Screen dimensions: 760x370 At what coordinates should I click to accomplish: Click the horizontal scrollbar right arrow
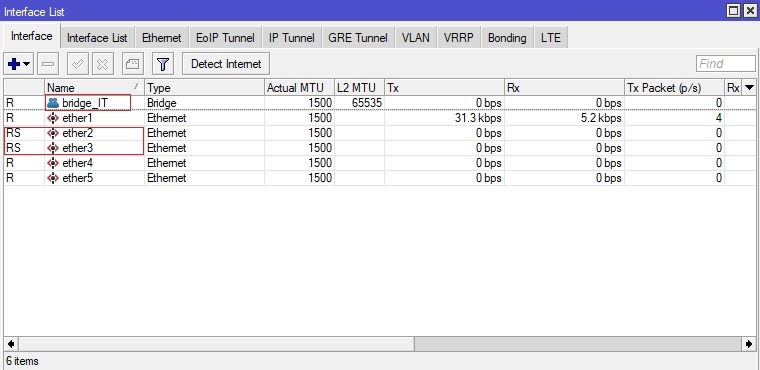coord(749,344)
